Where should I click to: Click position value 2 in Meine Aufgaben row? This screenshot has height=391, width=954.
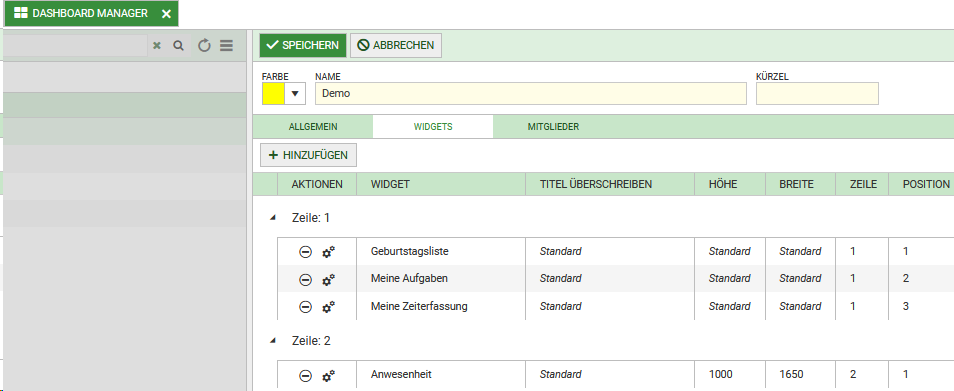tap(906, 279)
